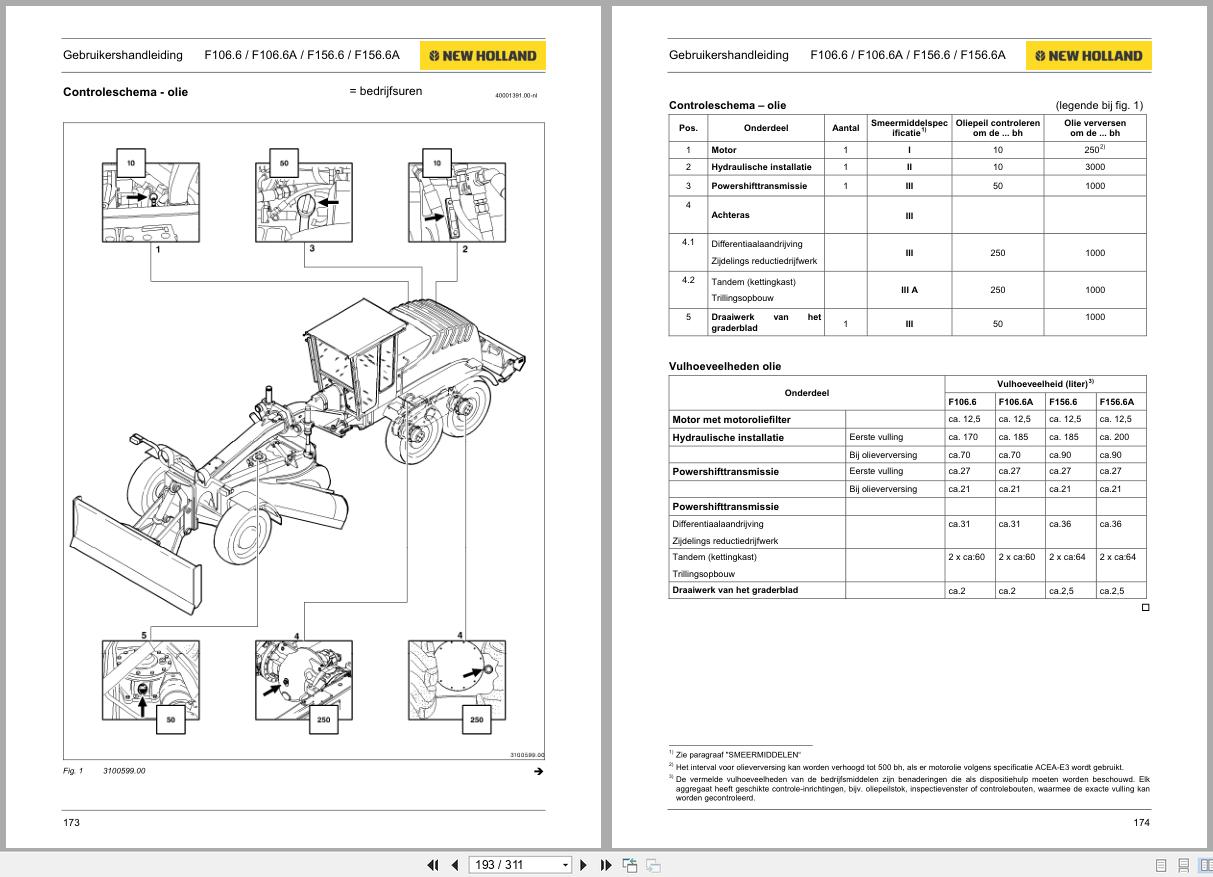Screen dimensions: 1213x877
Task: Click the go to previous view icon
Action: 630,865
